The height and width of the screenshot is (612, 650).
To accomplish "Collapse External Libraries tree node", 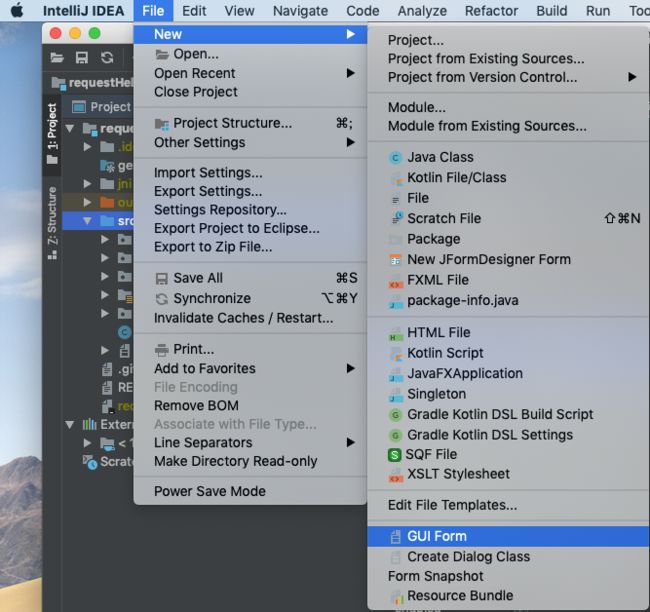I will coord(70,425).
